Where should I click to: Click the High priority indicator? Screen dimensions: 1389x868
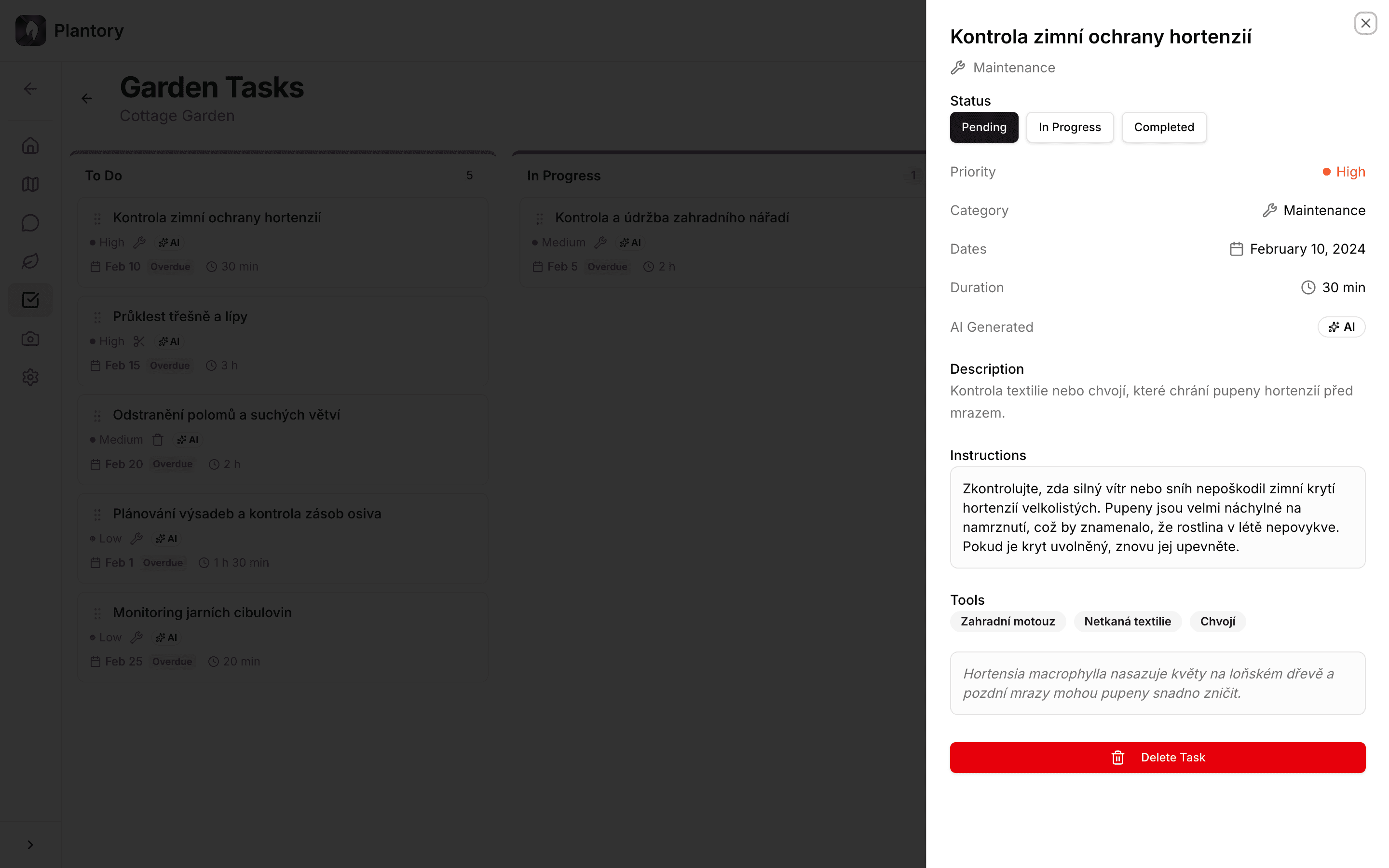tap(1343, 171)
